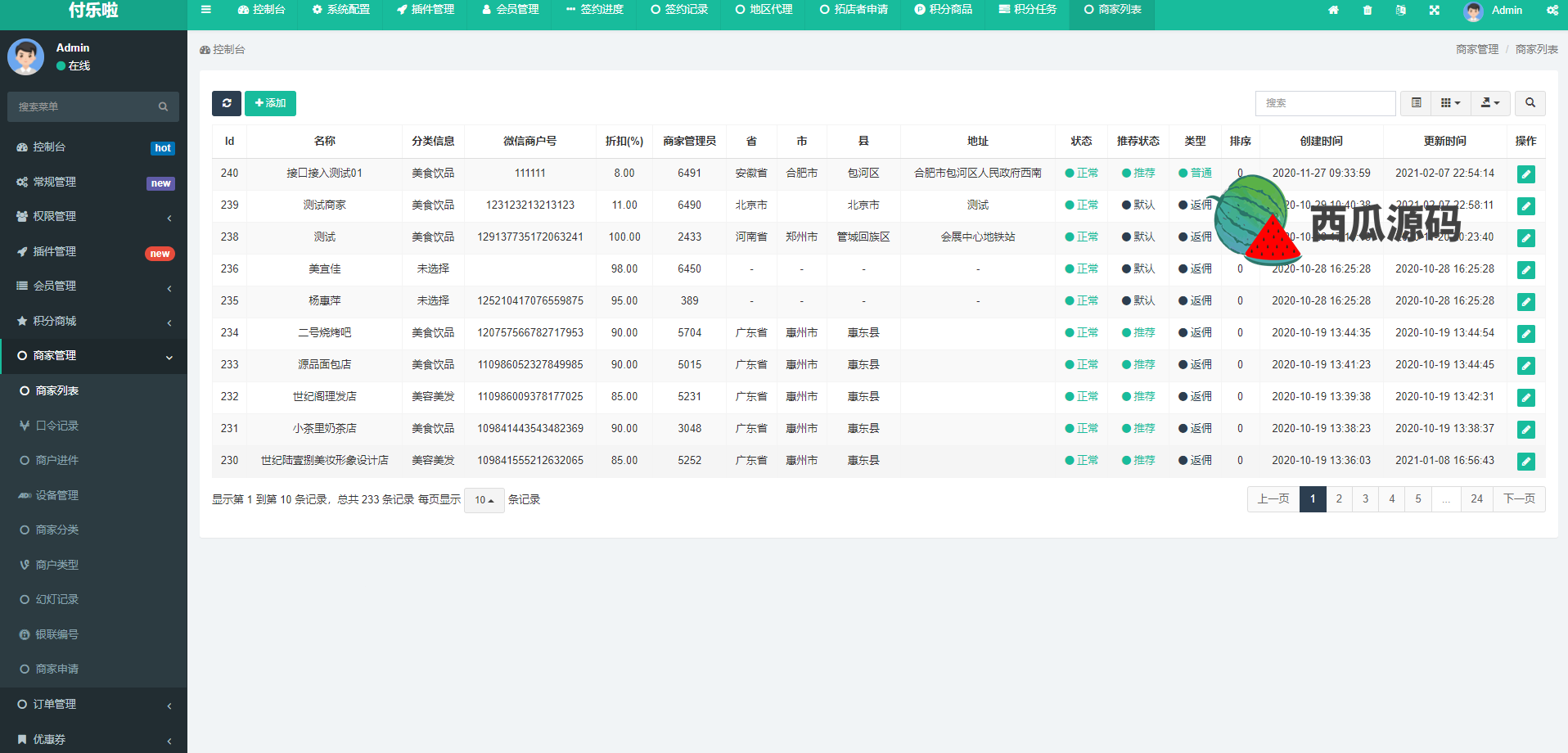Toggle 返佣 type for row 238
The image size is (1568, 753).
[x=1195, y=237]
